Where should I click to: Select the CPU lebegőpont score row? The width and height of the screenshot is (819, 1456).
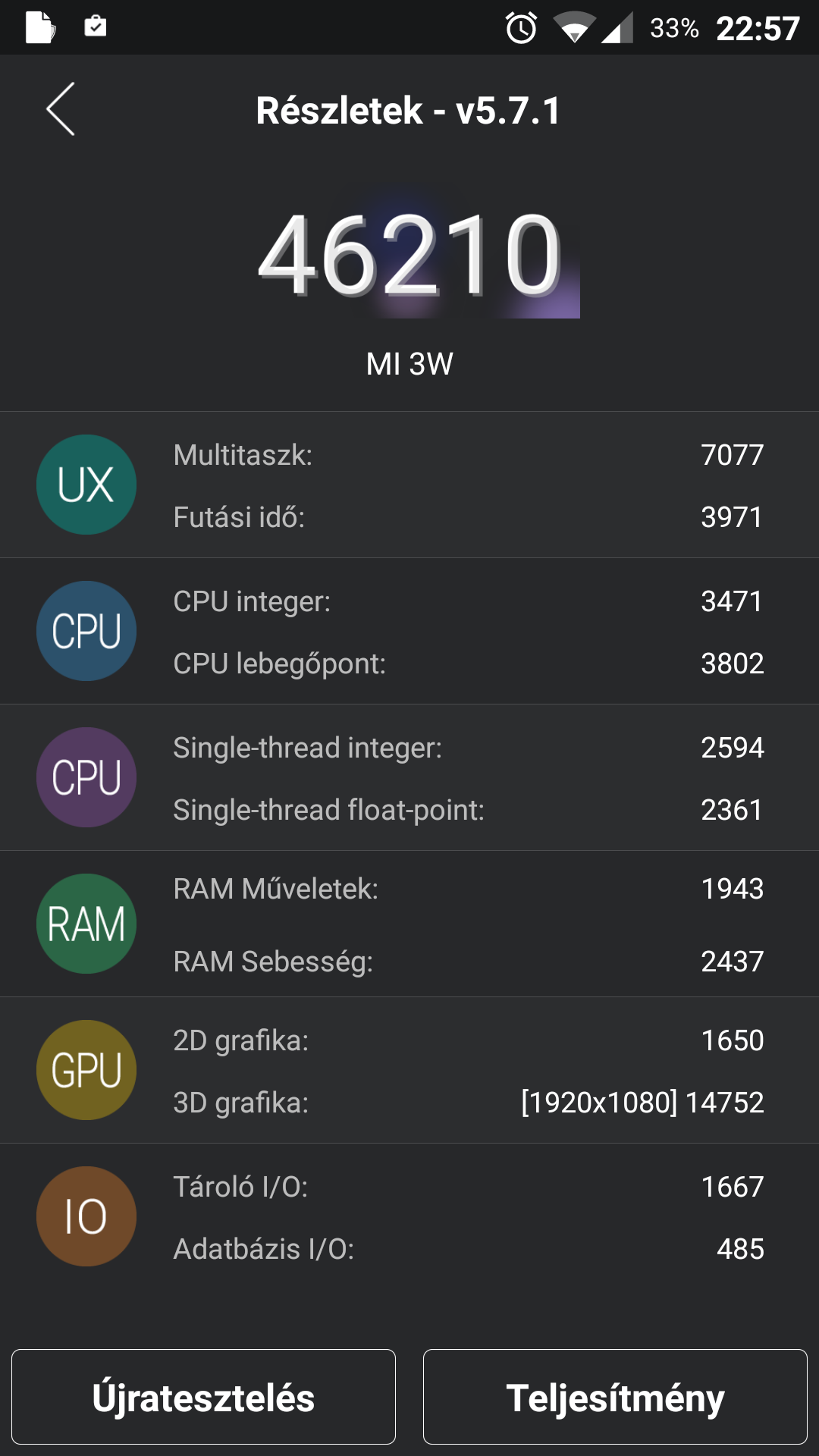[x=468, y=664]
